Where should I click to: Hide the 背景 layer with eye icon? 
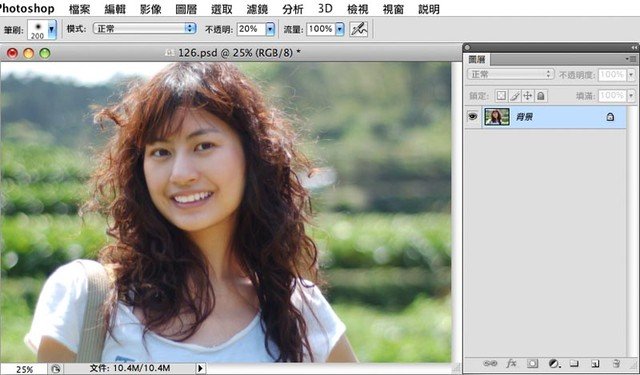click(x=473, y=117)
